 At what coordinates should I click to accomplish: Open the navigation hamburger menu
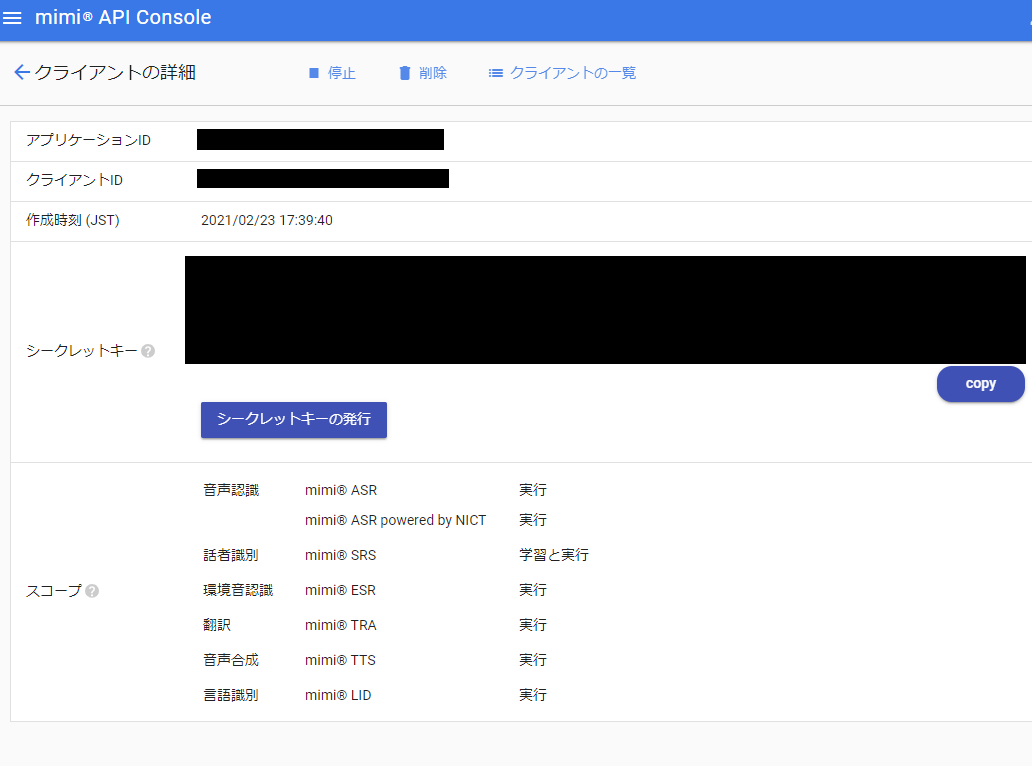tap(13, 17)
